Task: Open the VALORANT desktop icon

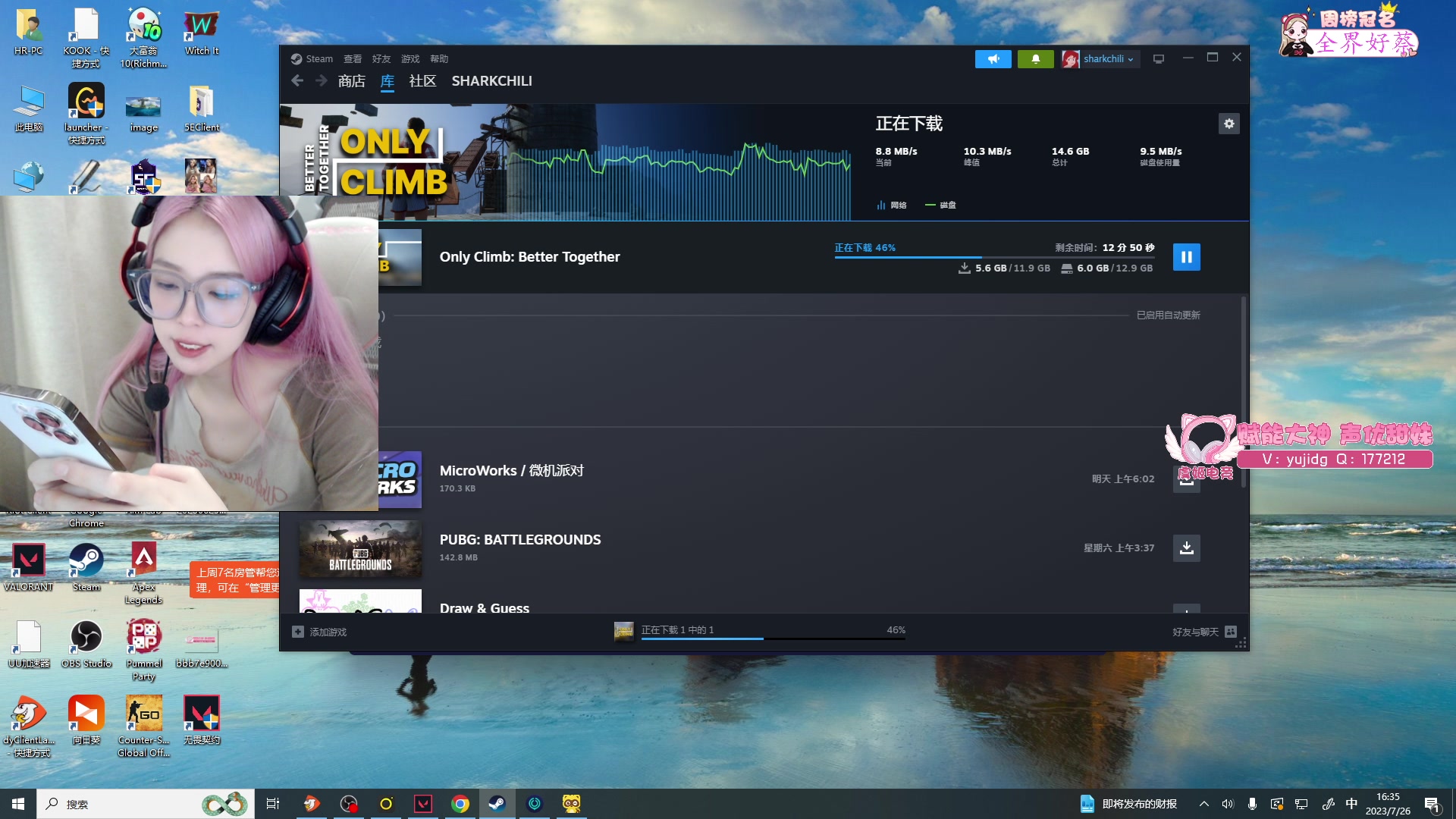Action: 29,566
